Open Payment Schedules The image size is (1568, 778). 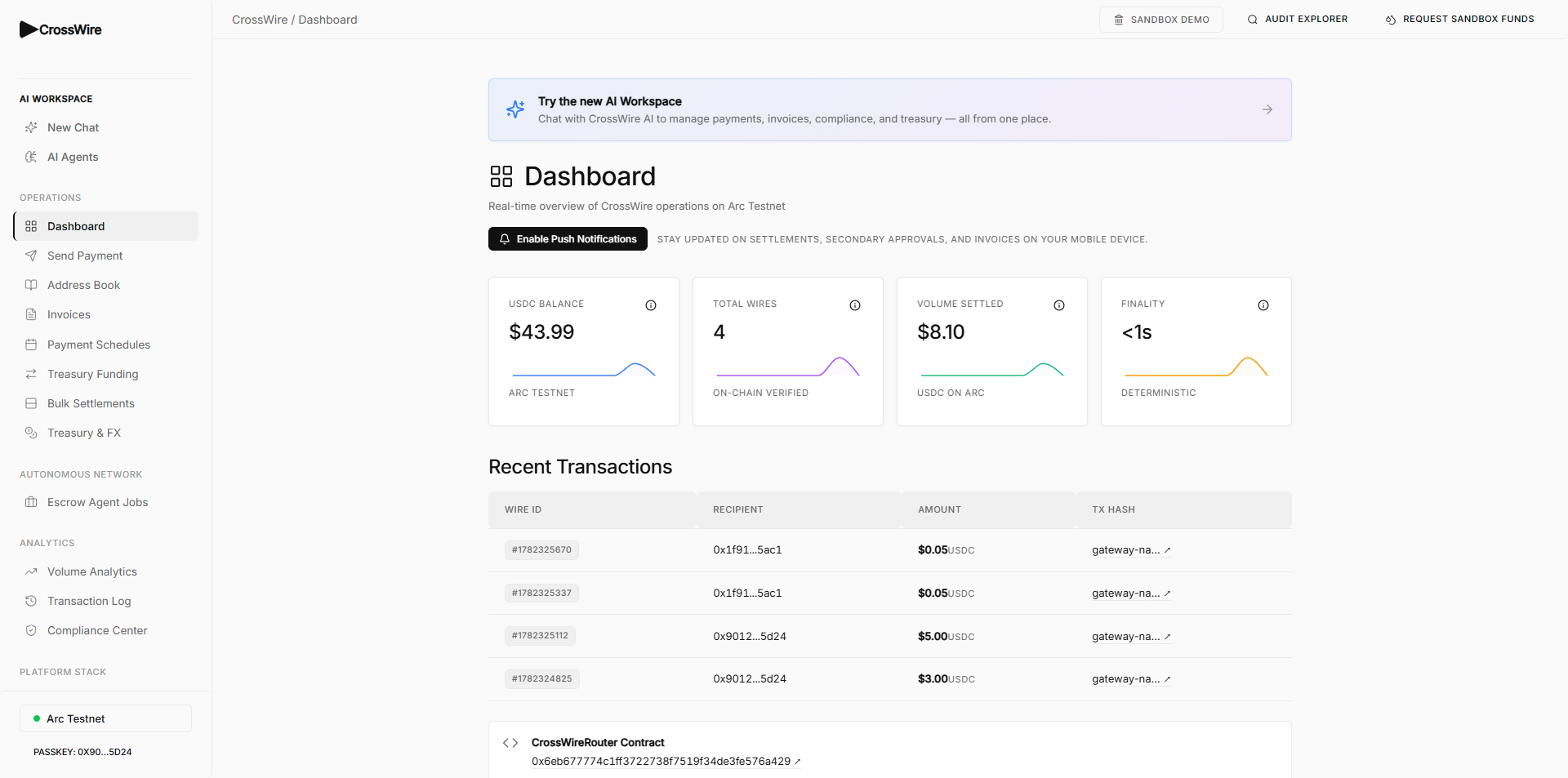105,345
